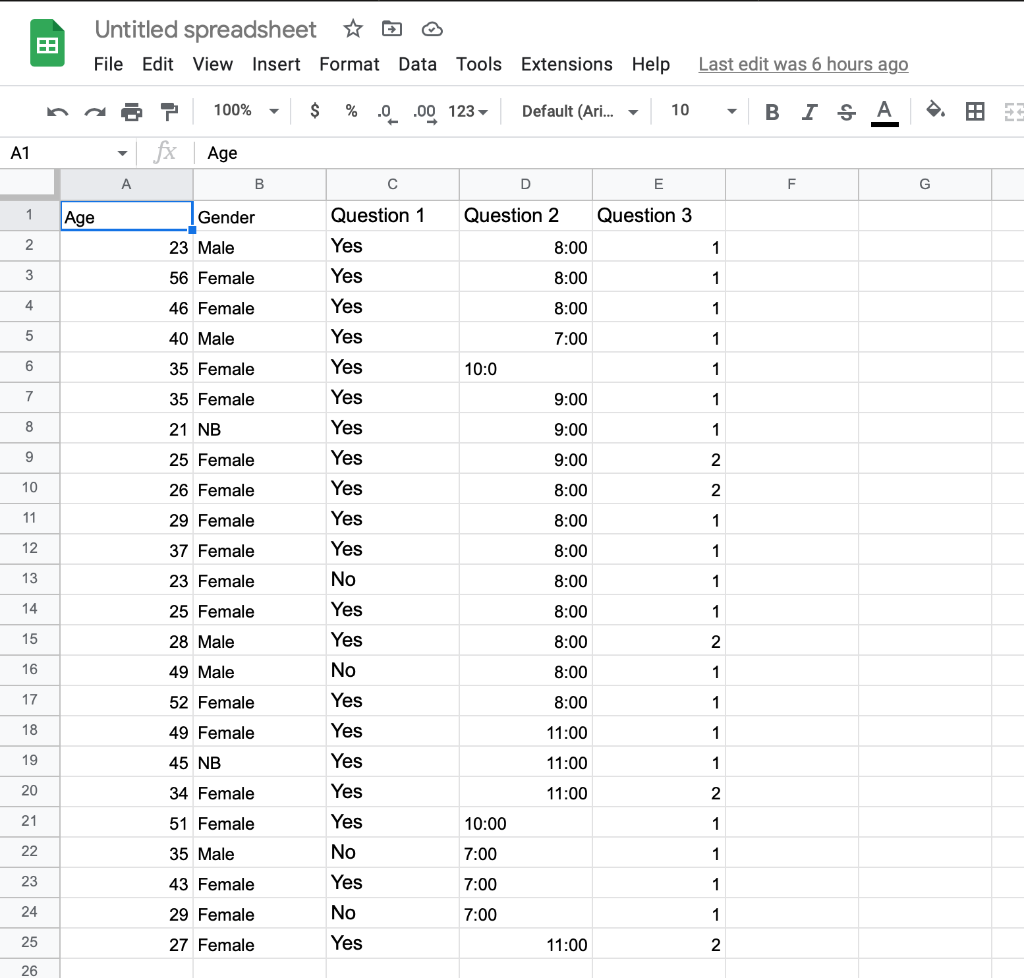The image size is (1024, 978).
Task: Increase decimal places
Action: (x=424, y=113)
